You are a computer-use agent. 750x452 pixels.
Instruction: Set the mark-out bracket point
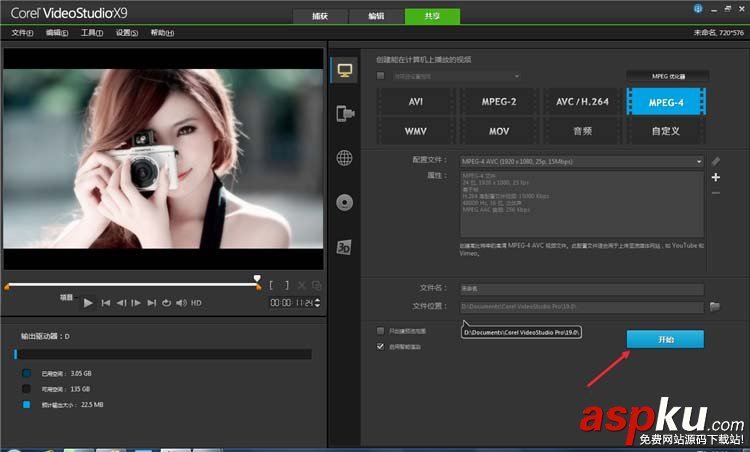pos(287,286)
